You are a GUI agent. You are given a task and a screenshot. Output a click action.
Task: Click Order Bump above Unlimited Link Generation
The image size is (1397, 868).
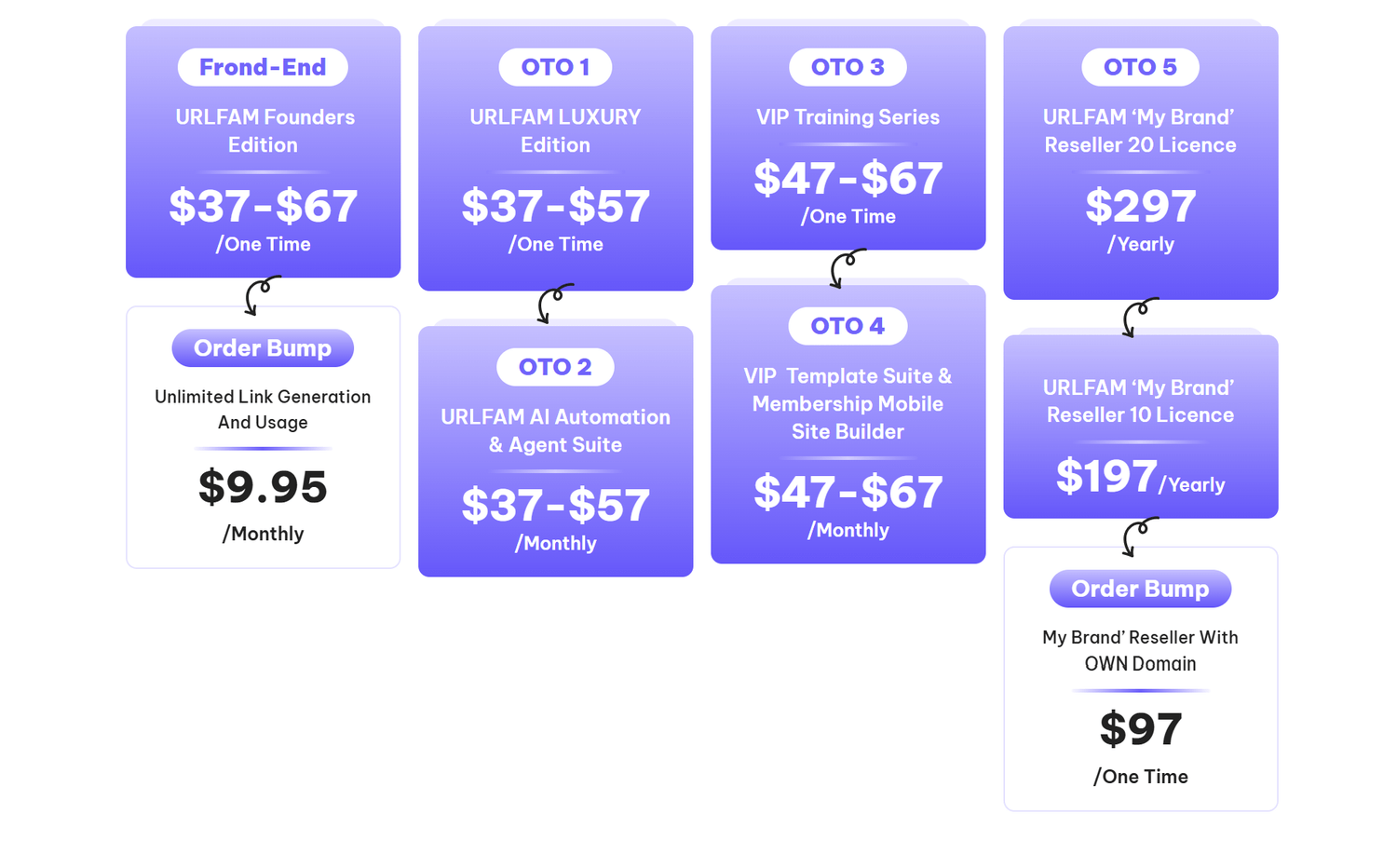pos(263,348)
